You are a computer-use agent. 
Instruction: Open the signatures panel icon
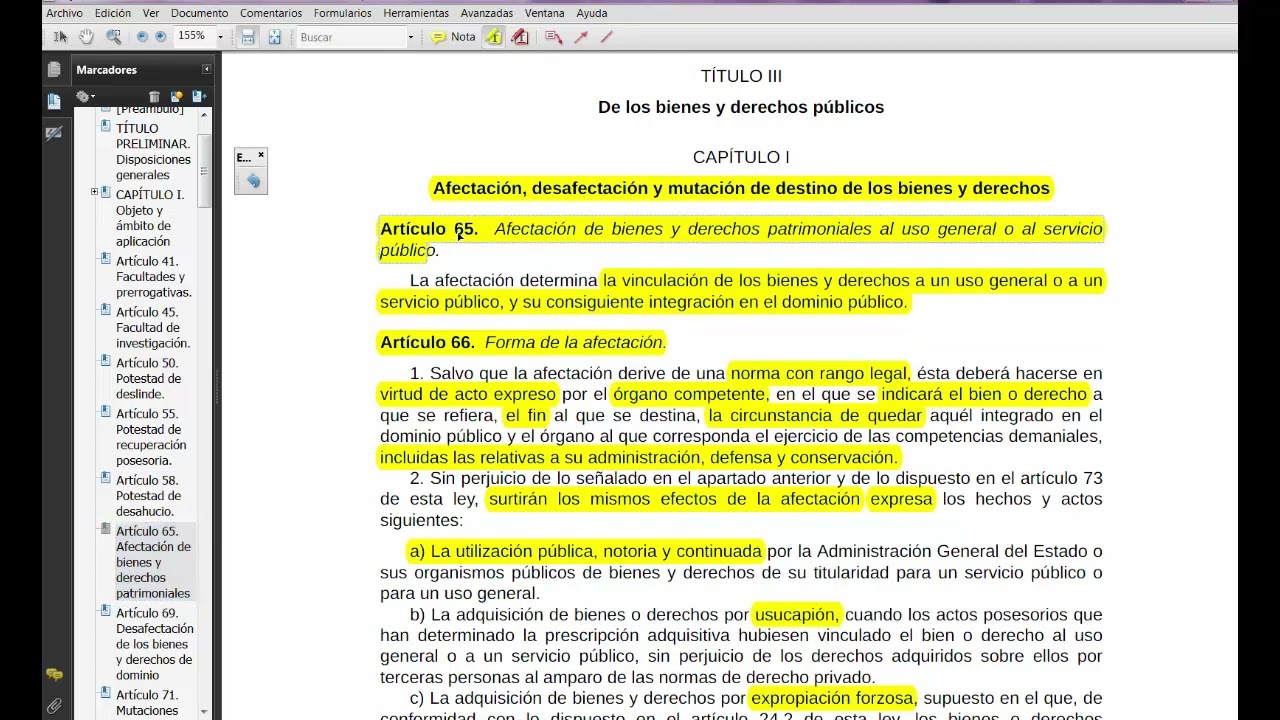[x=55, y=133]
